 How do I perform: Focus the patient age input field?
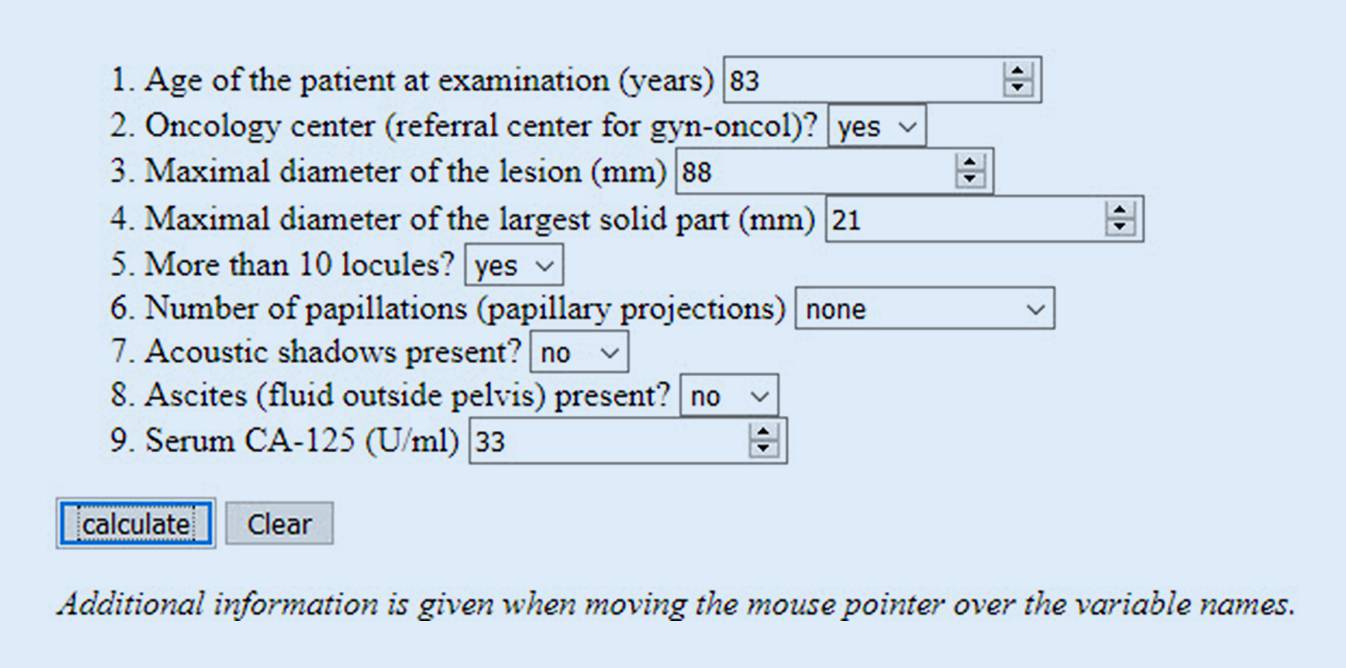coord(860,80)
